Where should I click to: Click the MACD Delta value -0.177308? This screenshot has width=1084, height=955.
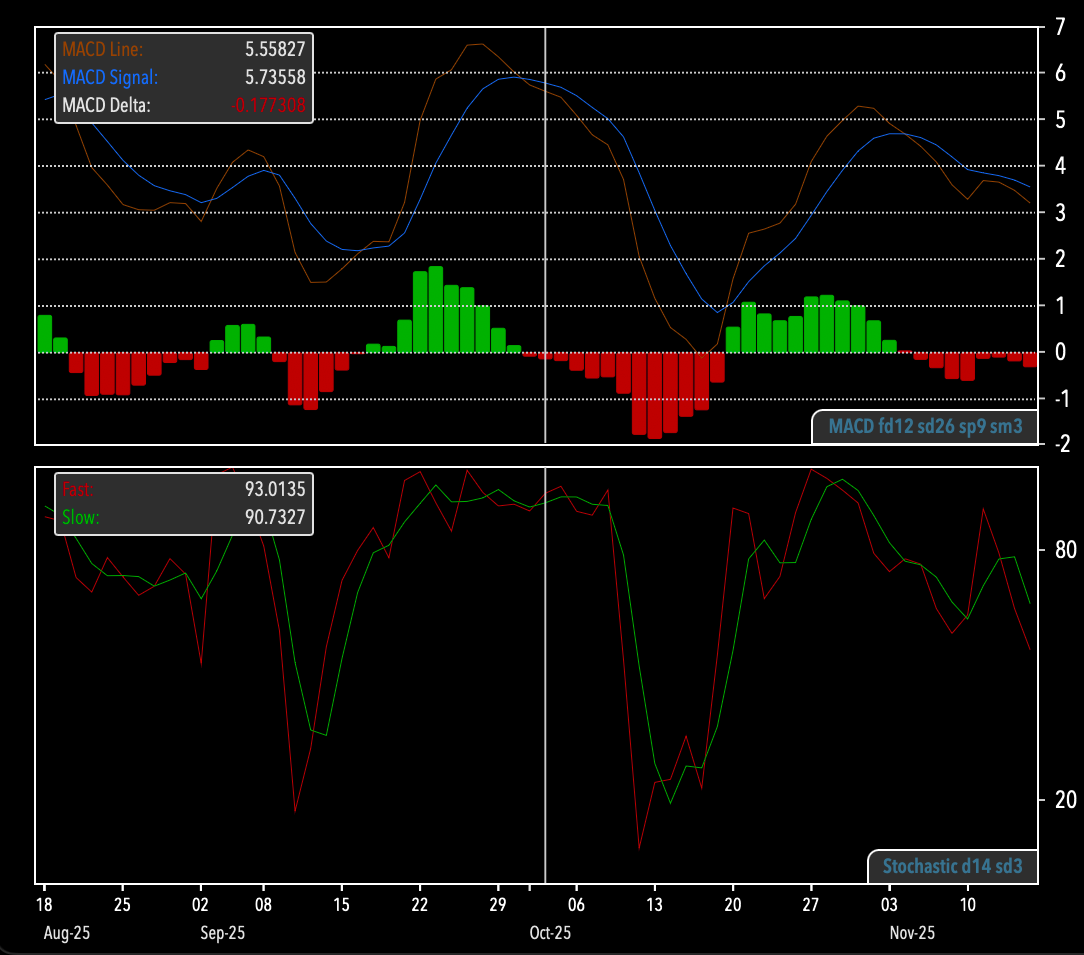(268, 105)
